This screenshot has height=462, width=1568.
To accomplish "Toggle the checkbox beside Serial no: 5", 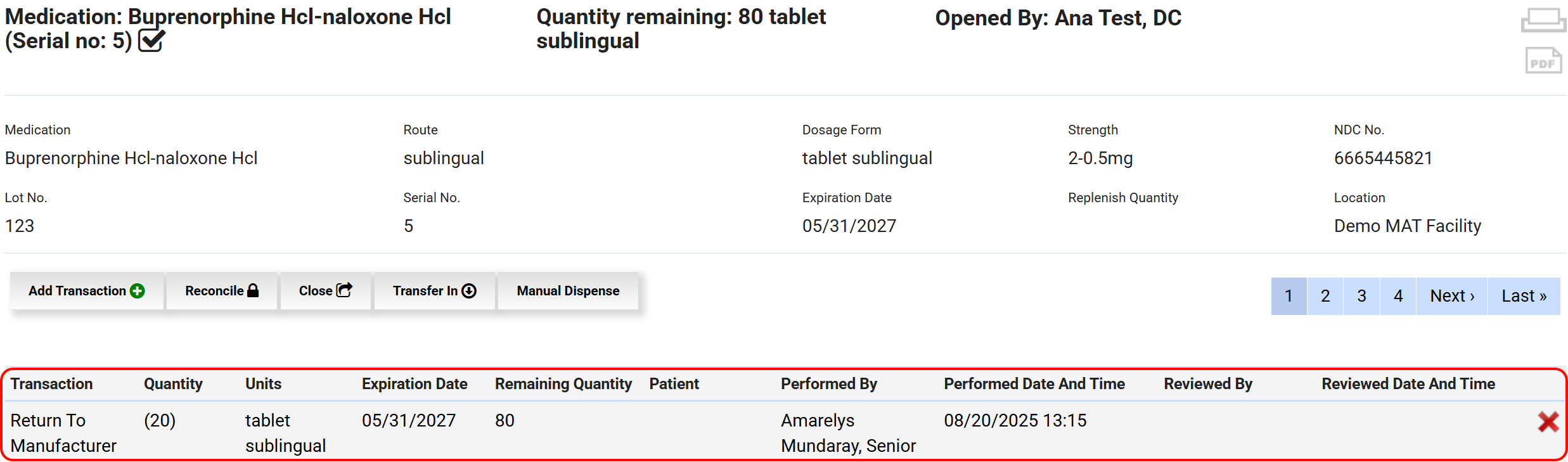I will pos(151,41).
